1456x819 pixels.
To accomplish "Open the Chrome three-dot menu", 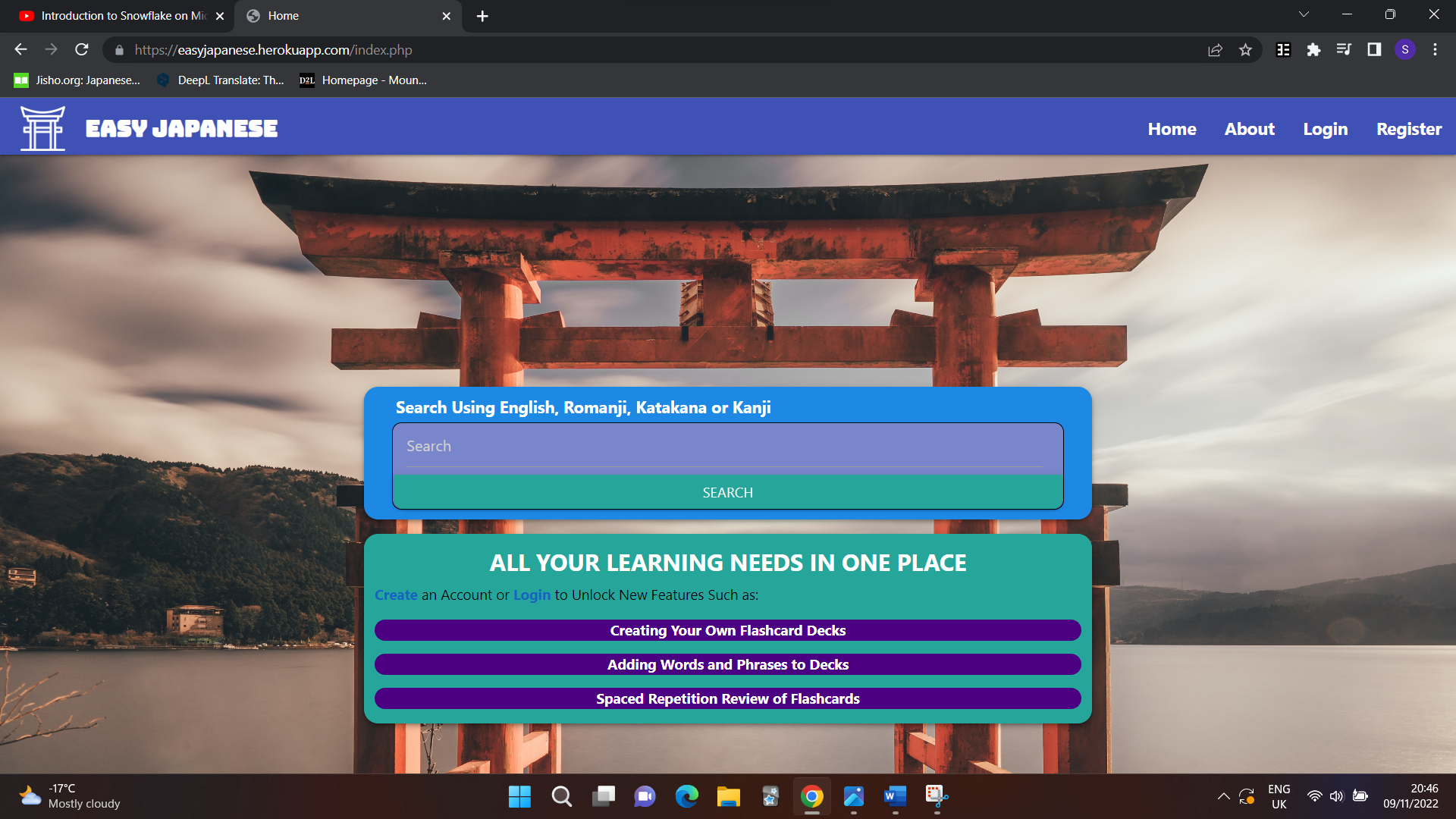I will [x=1435, y=50].
